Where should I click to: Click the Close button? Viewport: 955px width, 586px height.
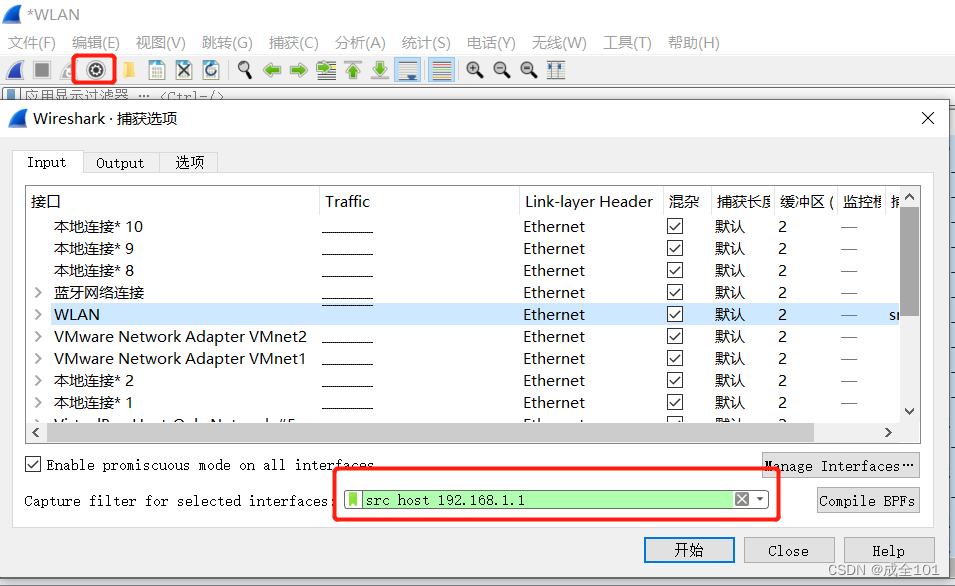coord(789,551)
